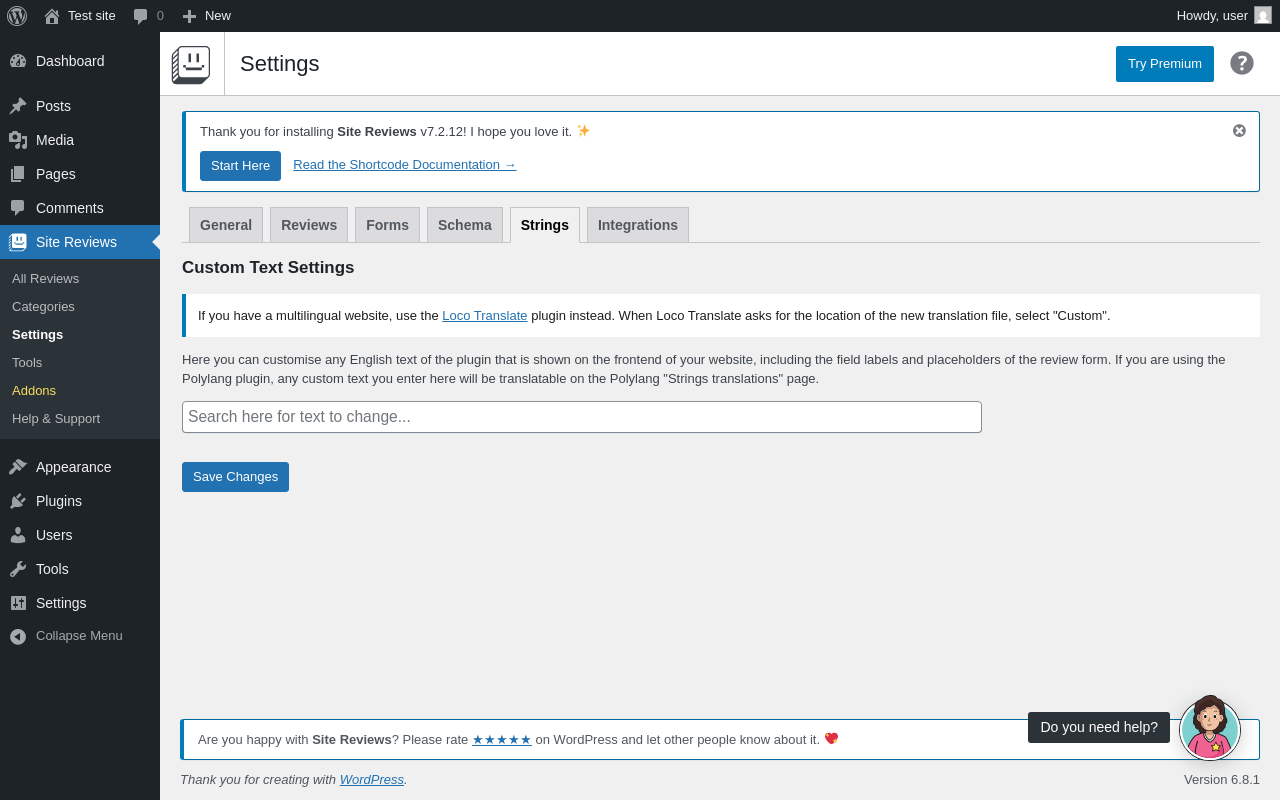This screenshot has width=1280, height=800.
Task: Click the Plugins plug icon
Action: tap(18, 501)
